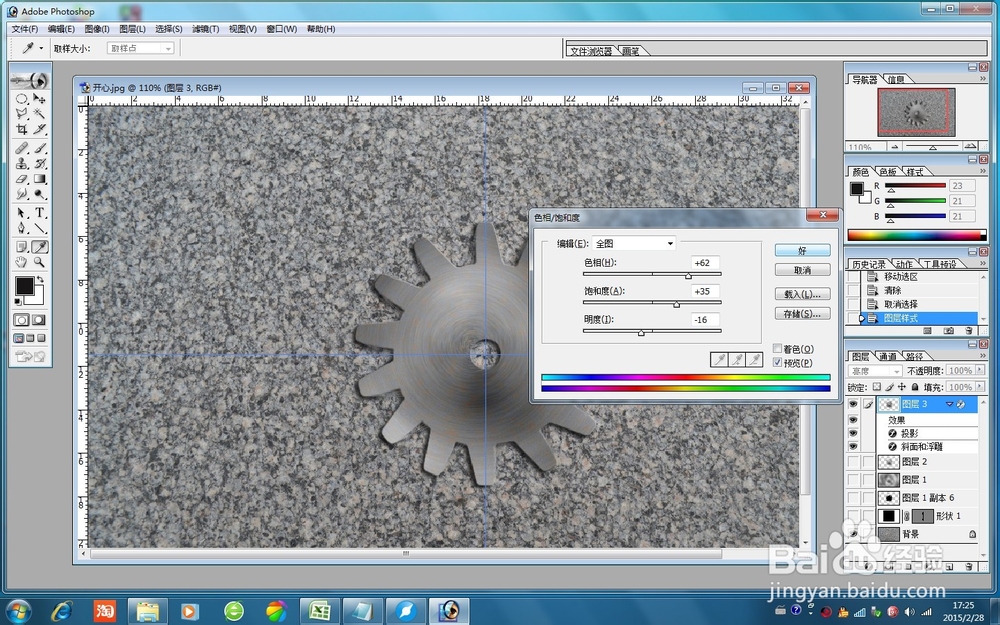The width and height of the screenshot is (1000, 625).
Task: Click the 色相 hue slider handle
Action: click(688, 276)
